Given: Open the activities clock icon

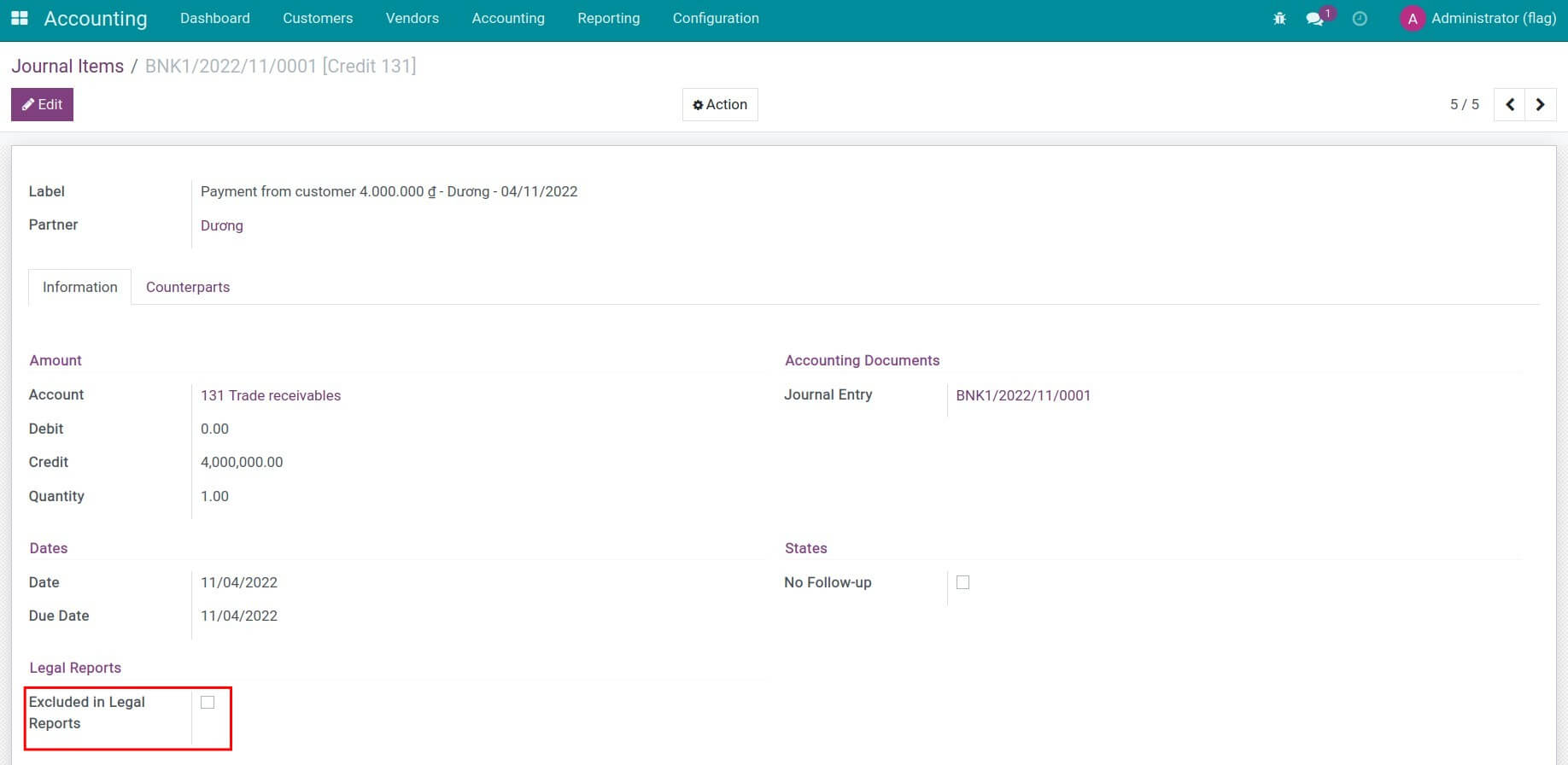Looking at the screenshot, I should click(x=1360, y=18).
